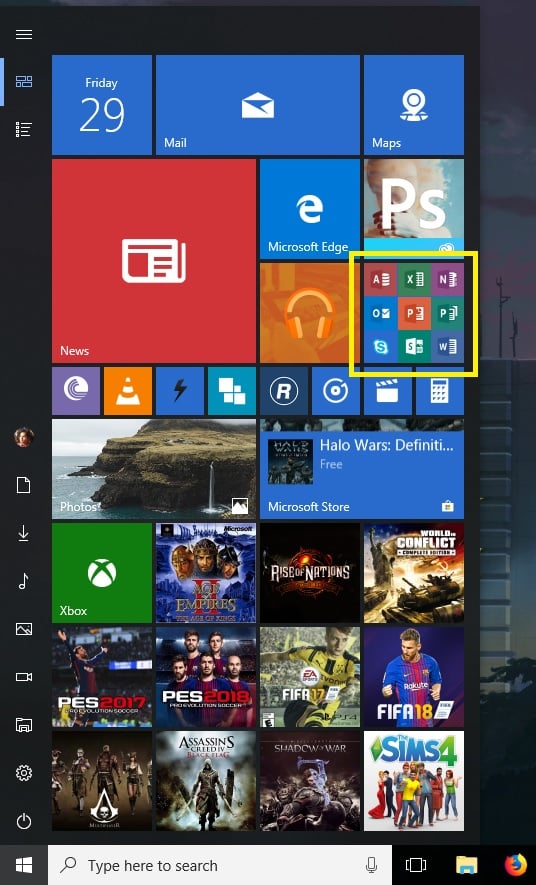The height and width of the screenshot is (885, 536).
Task: Launch the Calculator tile
Action: 440,391
